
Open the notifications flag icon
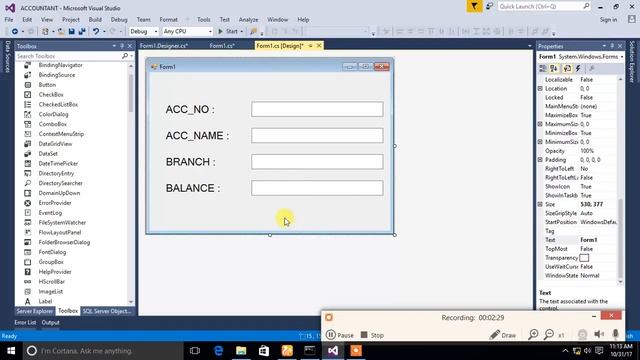(x=474, y=6)
